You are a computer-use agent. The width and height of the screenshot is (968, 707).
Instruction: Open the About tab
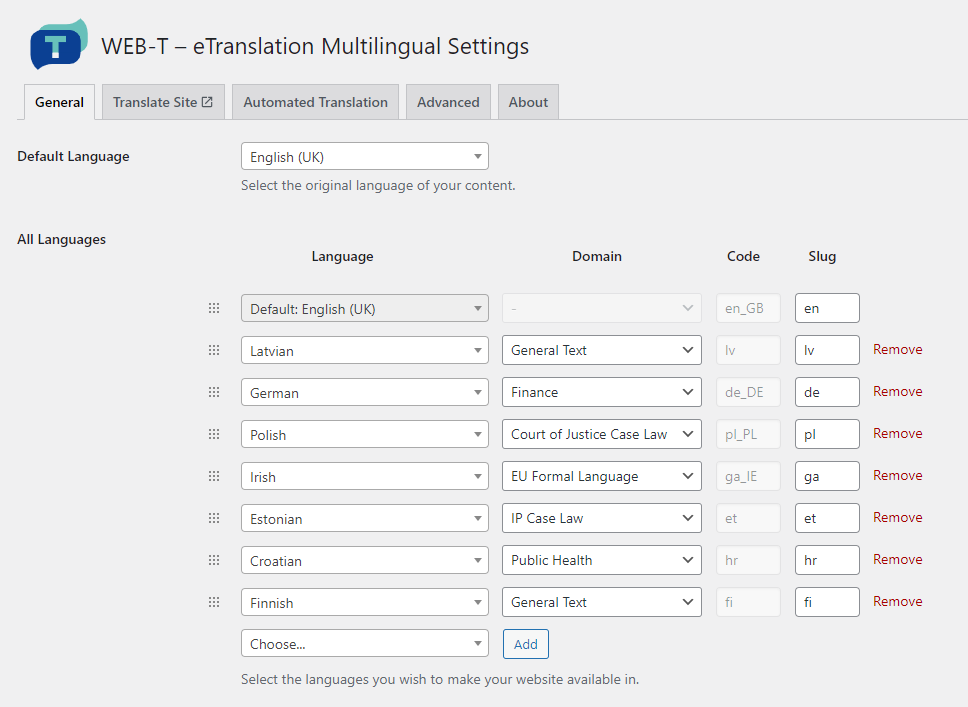click(528, 102)
